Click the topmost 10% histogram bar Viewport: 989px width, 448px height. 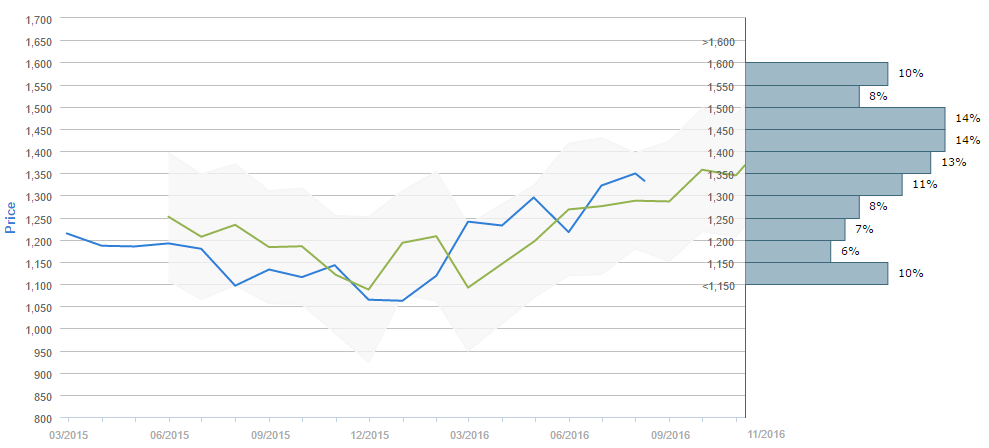point(816,74)
